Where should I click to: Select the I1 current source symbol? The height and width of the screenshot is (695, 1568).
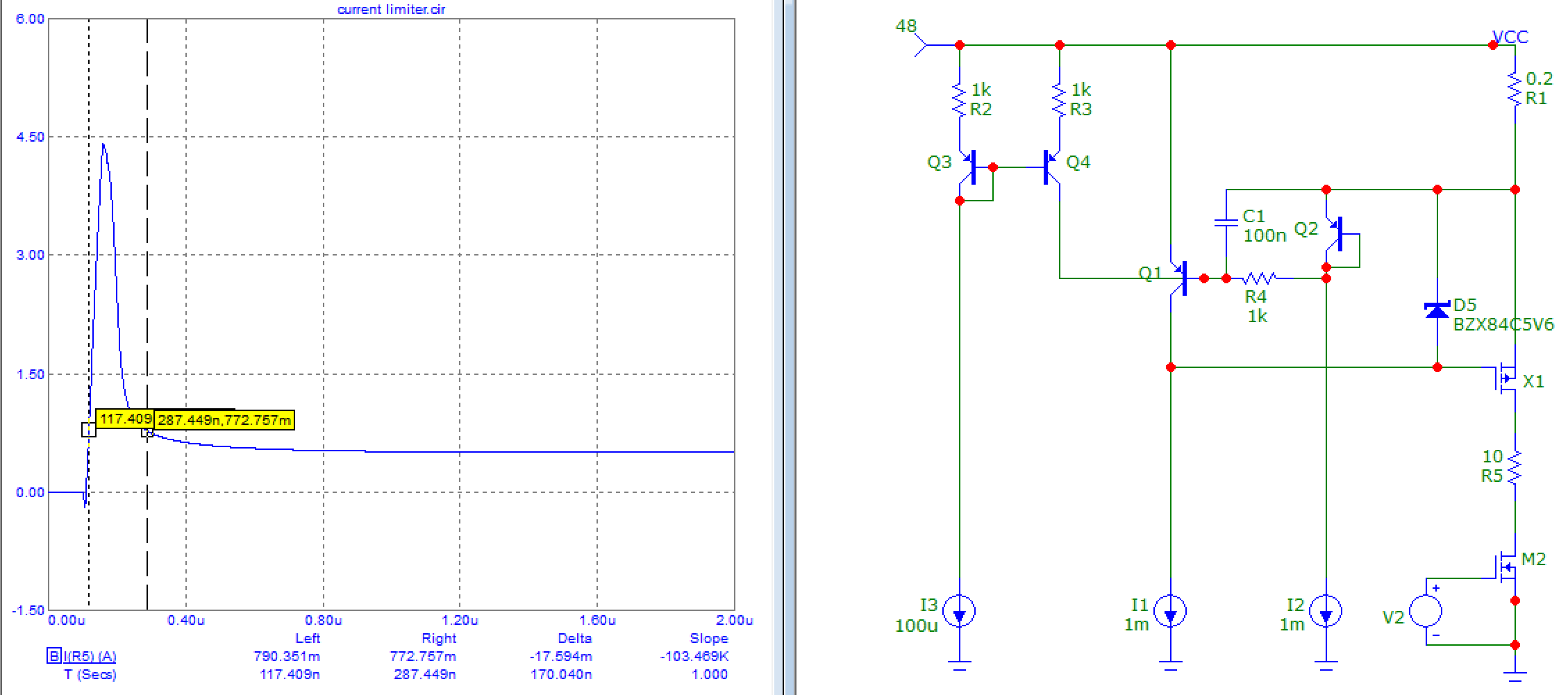(x=1170, y=612)
